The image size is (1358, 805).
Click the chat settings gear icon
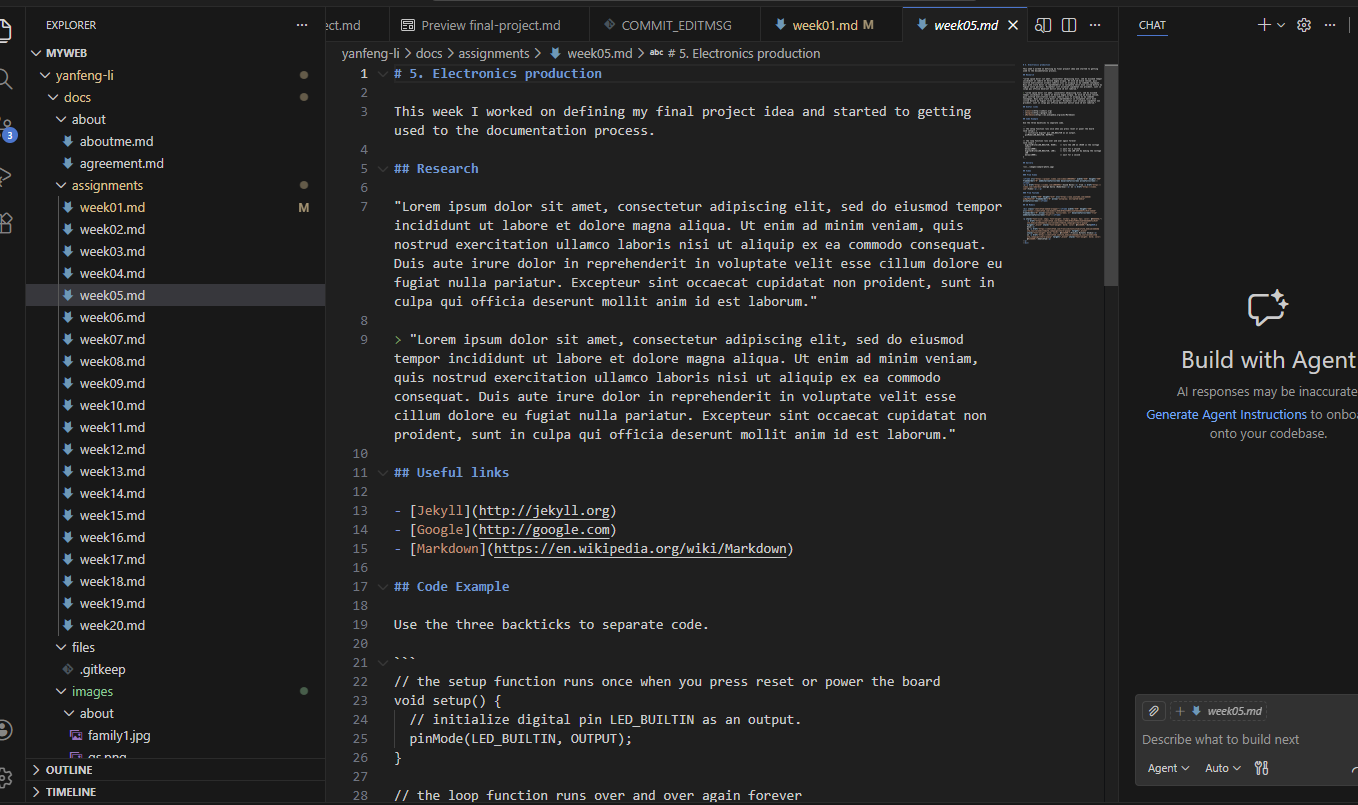(1304, 24)
